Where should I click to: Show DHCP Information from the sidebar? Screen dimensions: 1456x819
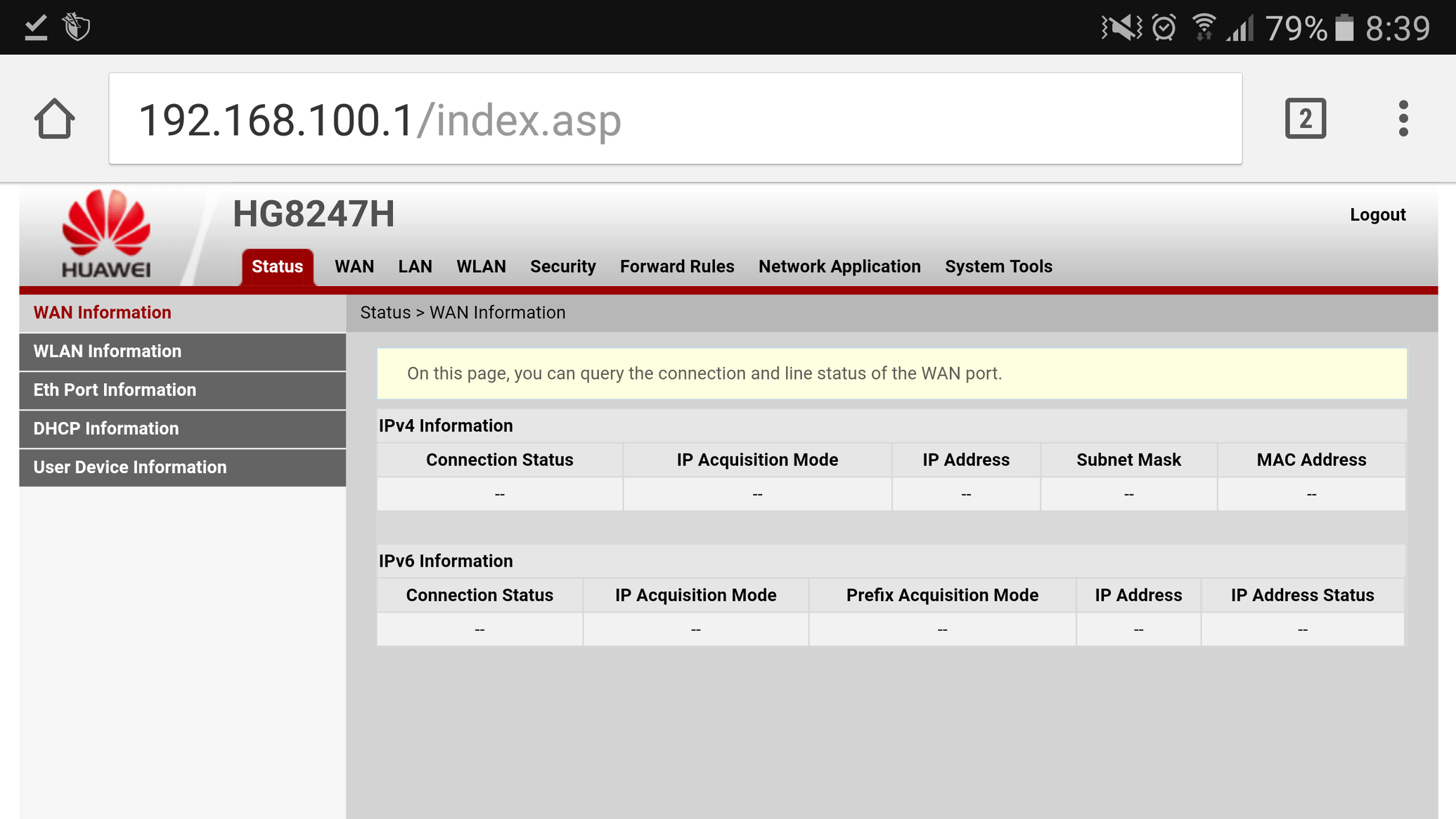[x=183, y=429]
